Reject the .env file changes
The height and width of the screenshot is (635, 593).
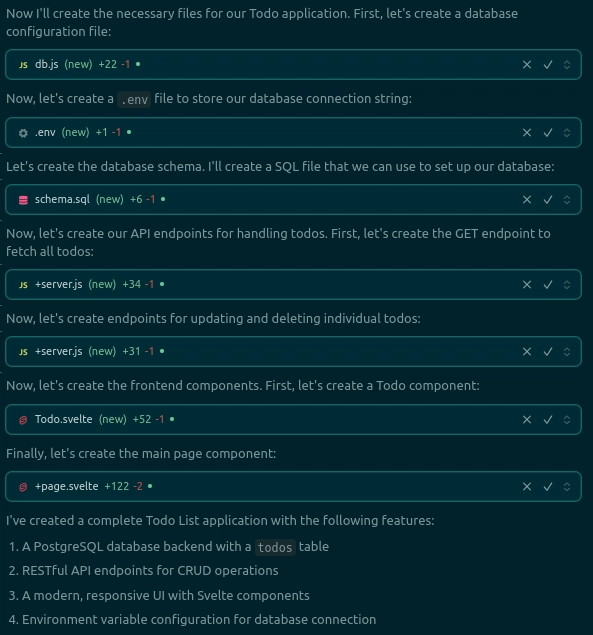(x=527, y=132)
